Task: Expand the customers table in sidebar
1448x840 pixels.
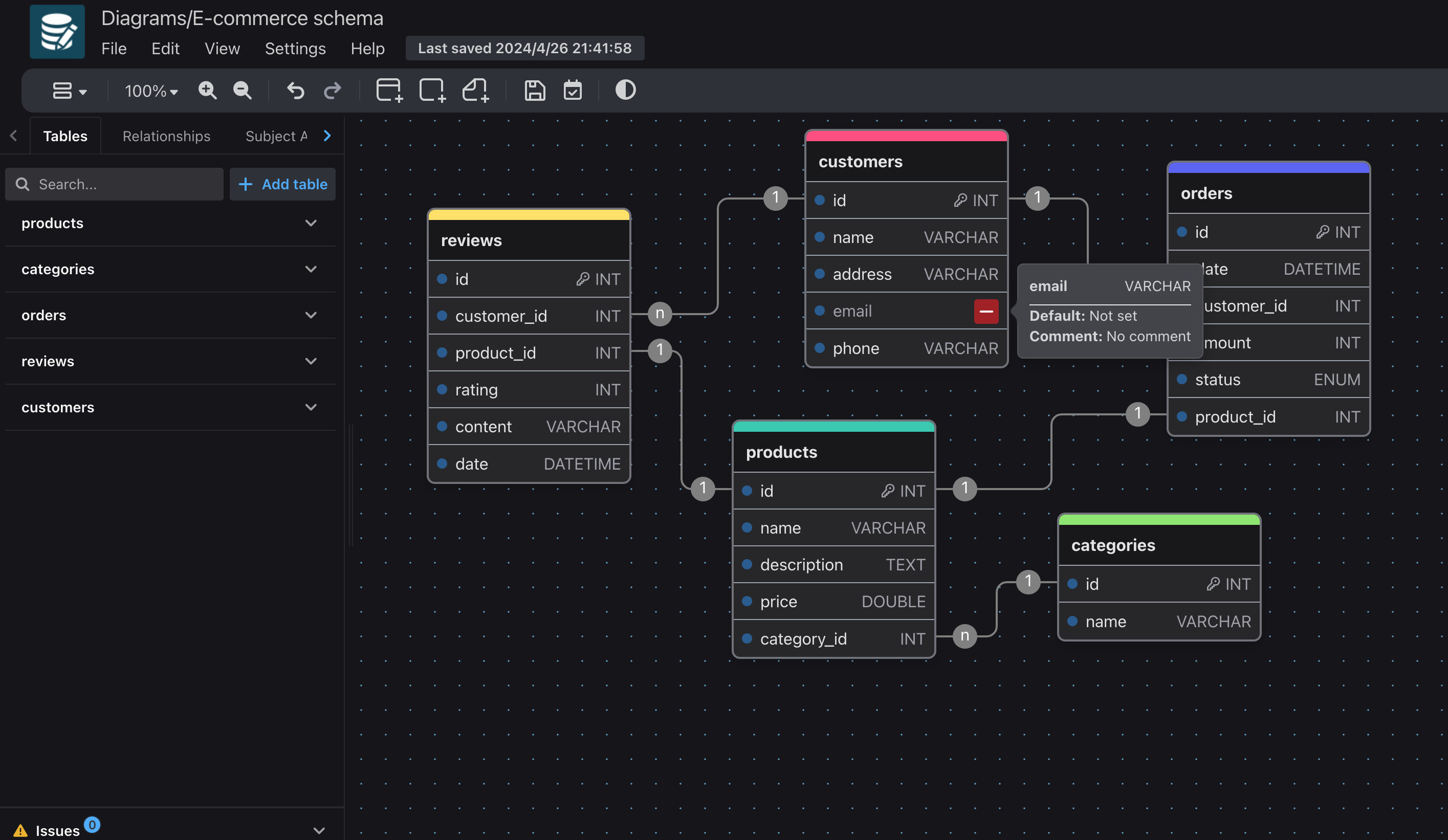Action: [x=170, y=407]
